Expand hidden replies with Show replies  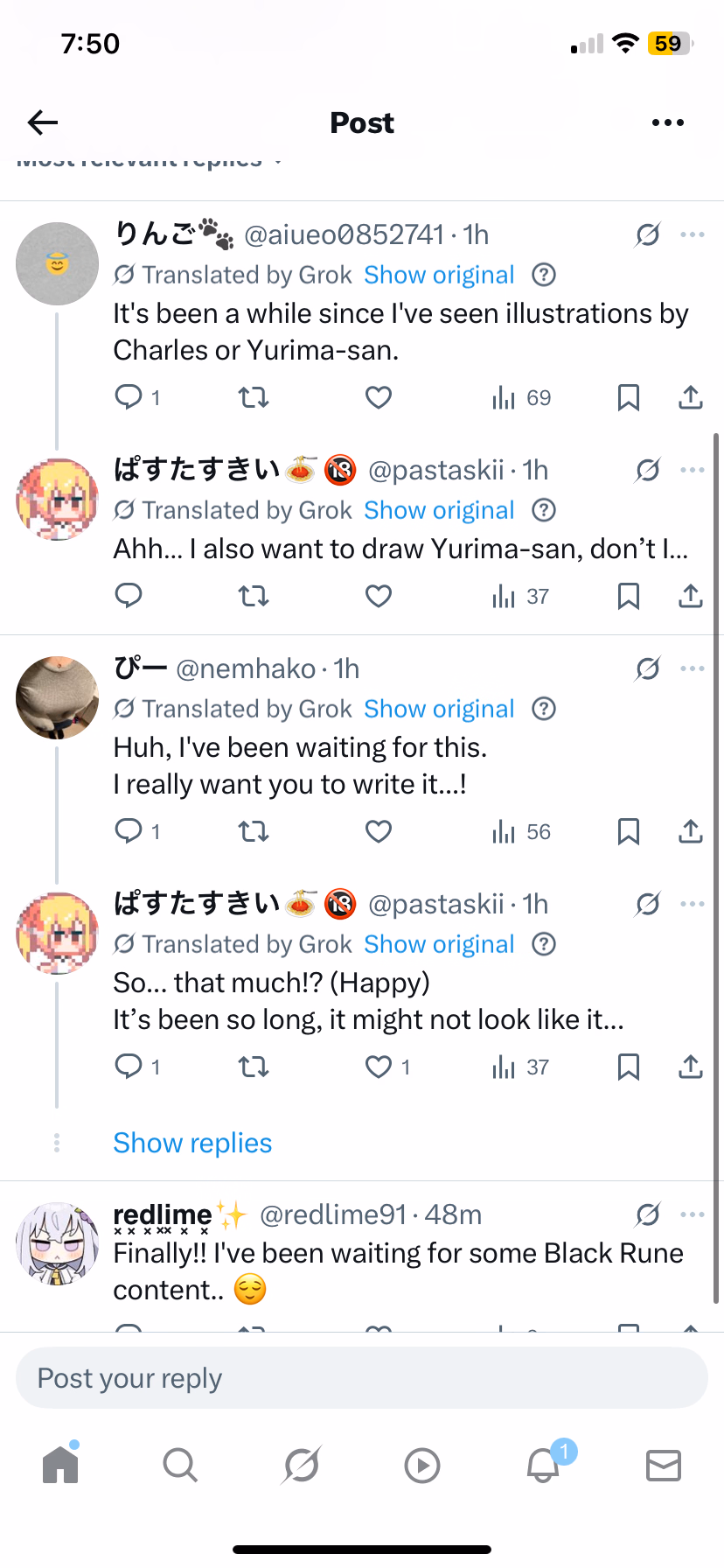point(192,1143)
